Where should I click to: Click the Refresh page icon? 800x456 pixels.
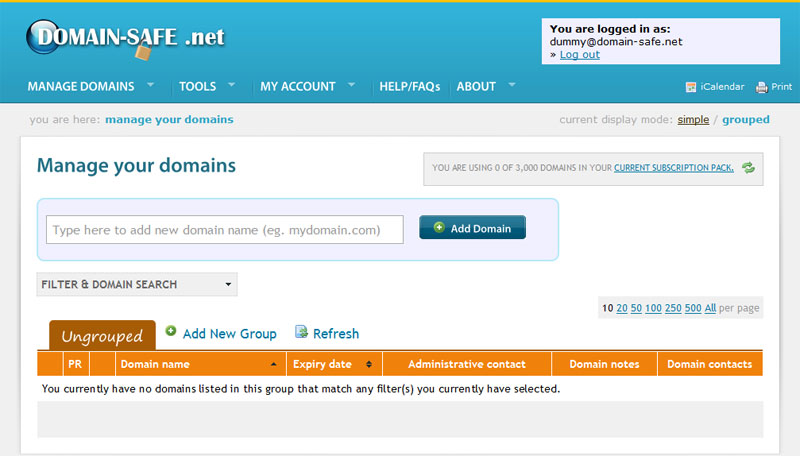pyautogui.click(x=301, y=332)
